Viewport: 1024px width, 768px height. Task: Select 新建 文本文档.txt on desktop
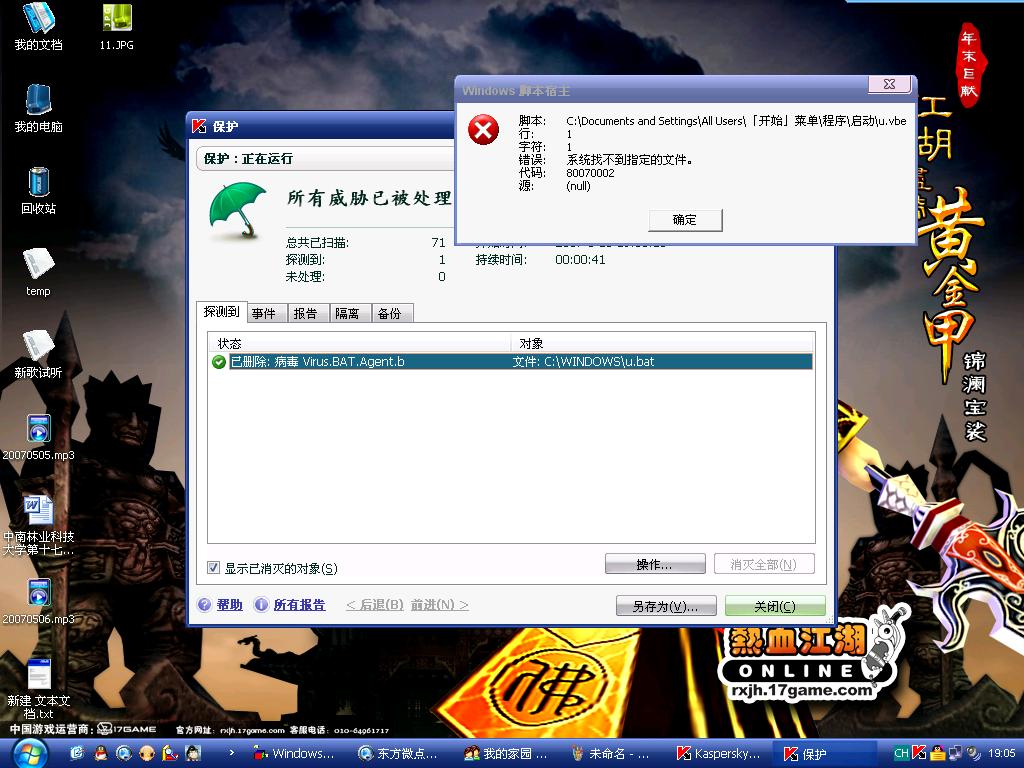[39, 689]
